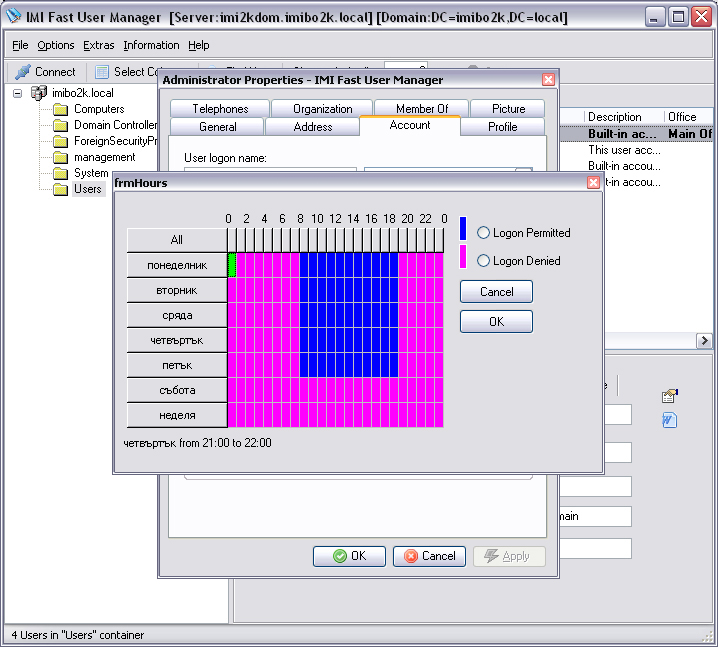Click OK in the frmHours dialog
718x647 pixels.
coord(496,322)
